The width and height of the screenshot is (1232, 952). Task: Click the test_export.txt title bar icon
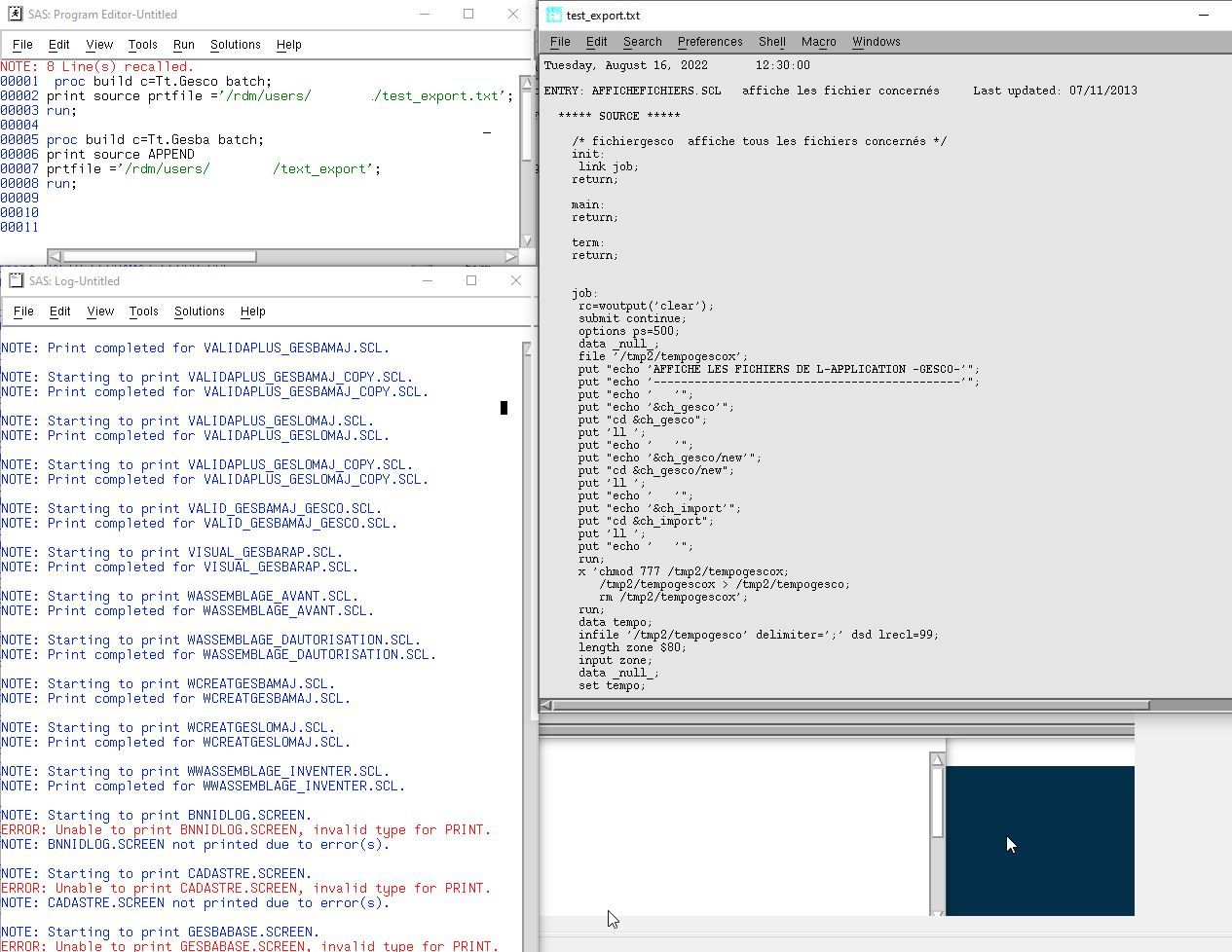click(555, 15)
